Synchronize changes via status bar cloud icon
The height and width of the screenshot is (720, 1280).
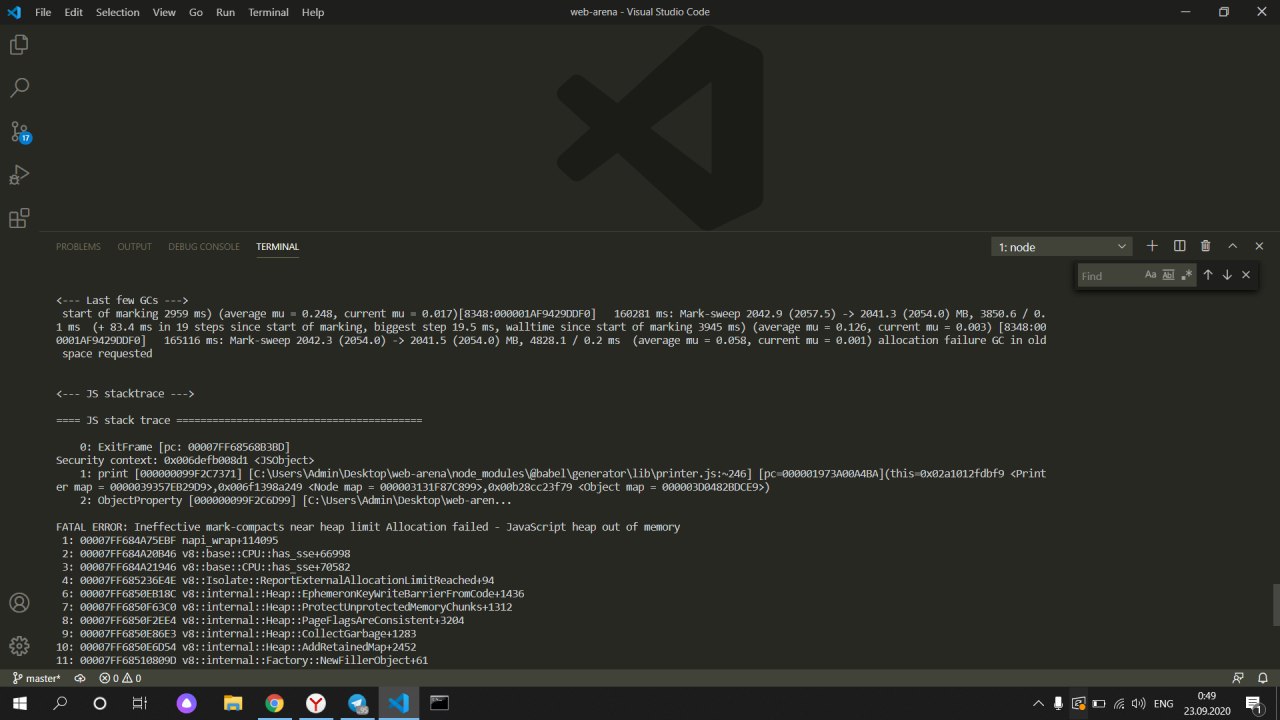(x=80, y=678)
